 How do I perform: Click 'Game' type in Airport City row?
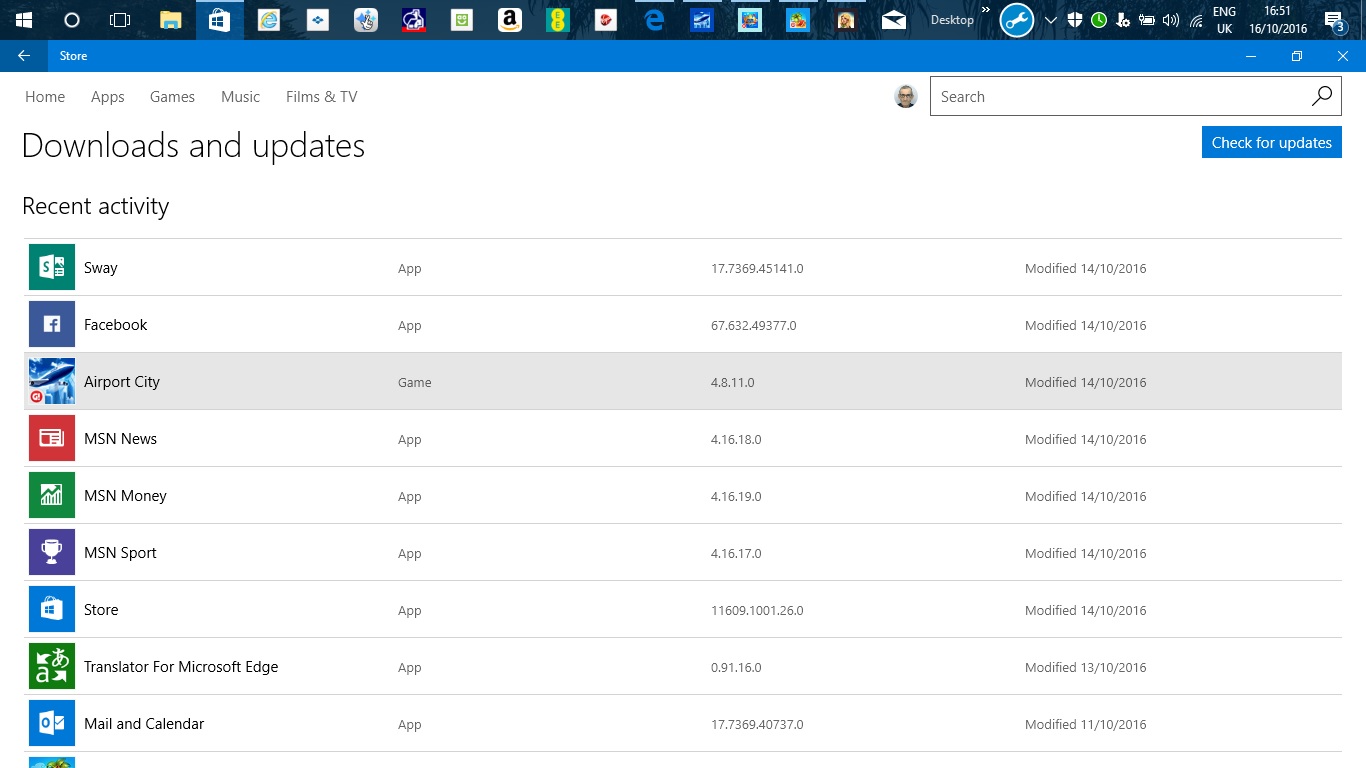pyautogui.click(x=415, y=383)
